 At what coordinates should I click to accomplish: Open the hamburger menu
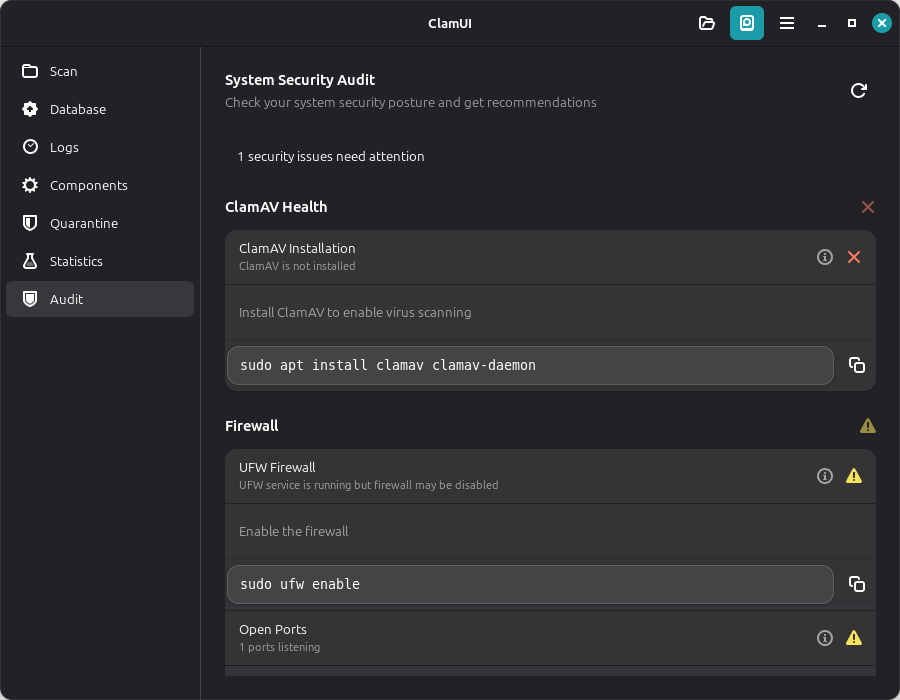tap(787, 22)
